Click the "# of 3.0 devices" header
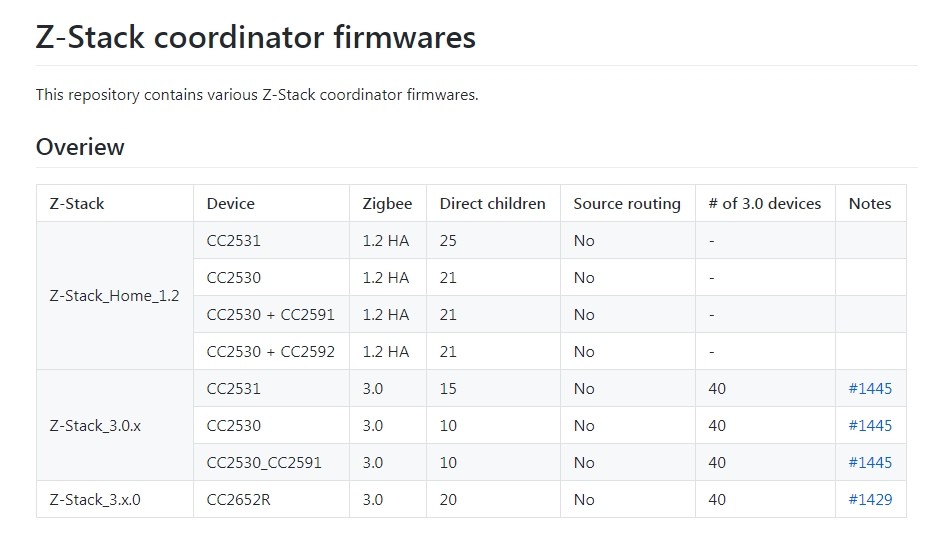The height and width of the screenshot is (543, 950). coord(764,203)
